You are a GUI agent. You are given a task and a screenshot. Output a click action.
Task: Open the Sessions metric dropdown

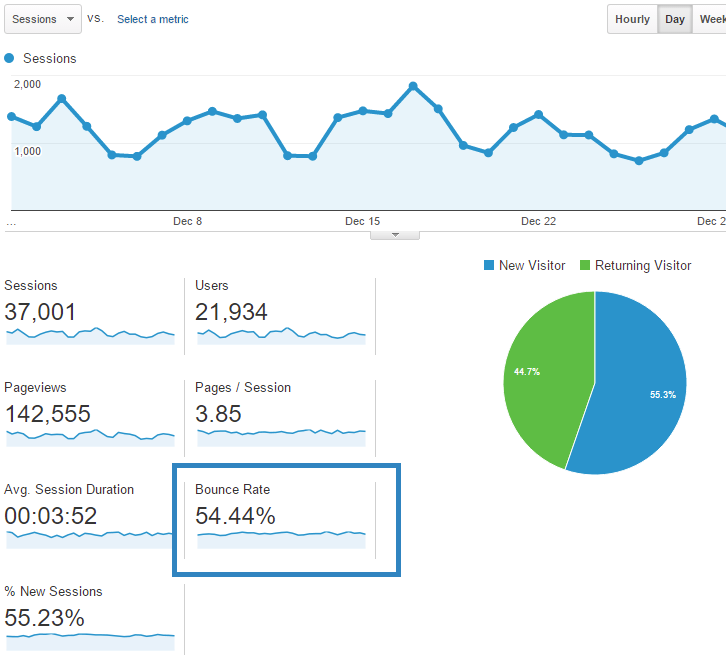tap(42, 19)
